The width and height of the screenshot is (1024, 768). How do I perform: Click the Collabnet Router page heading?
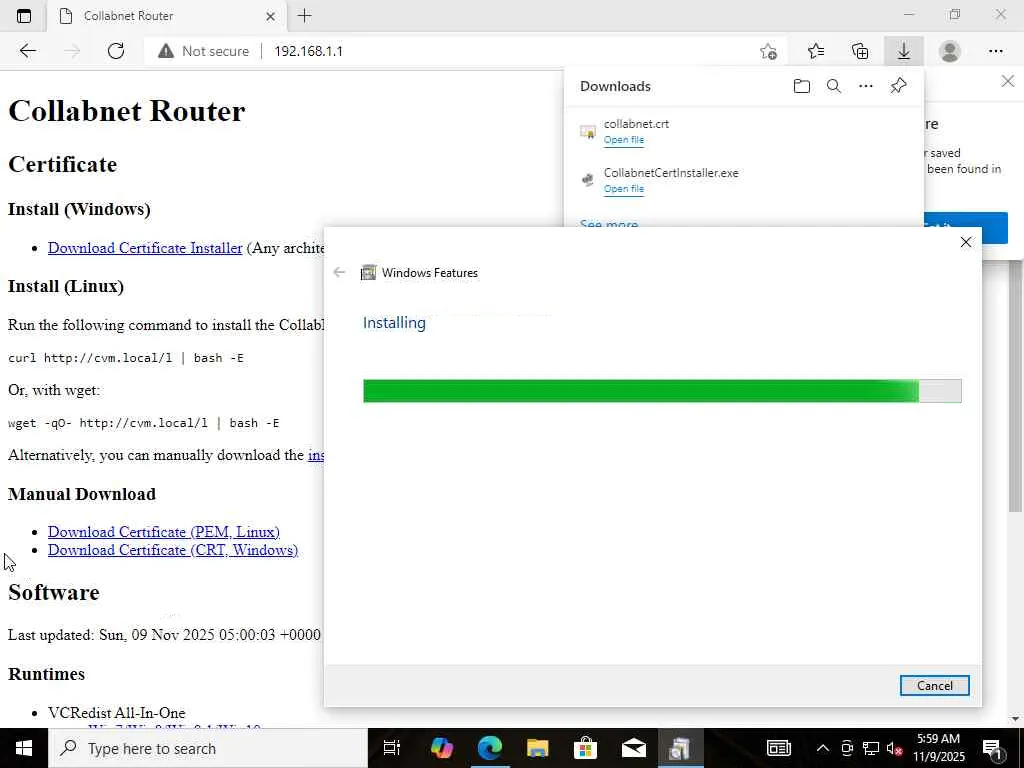point(127,111)
